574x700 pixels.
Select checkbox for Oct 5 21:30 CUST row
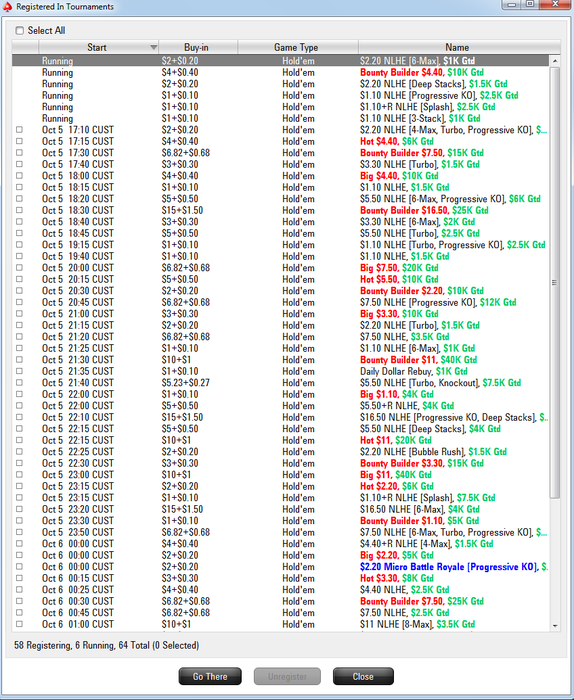pos(19,359)
